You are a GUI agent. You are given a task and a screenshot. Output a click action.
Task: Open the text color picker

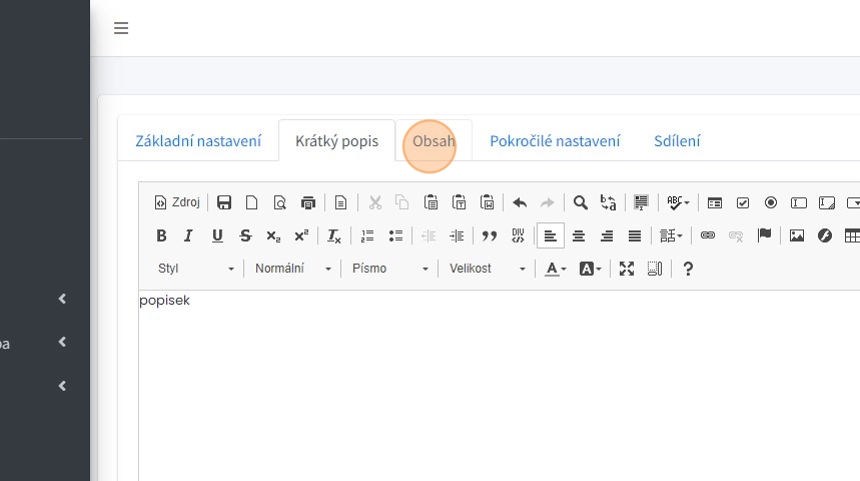(555, 269)
